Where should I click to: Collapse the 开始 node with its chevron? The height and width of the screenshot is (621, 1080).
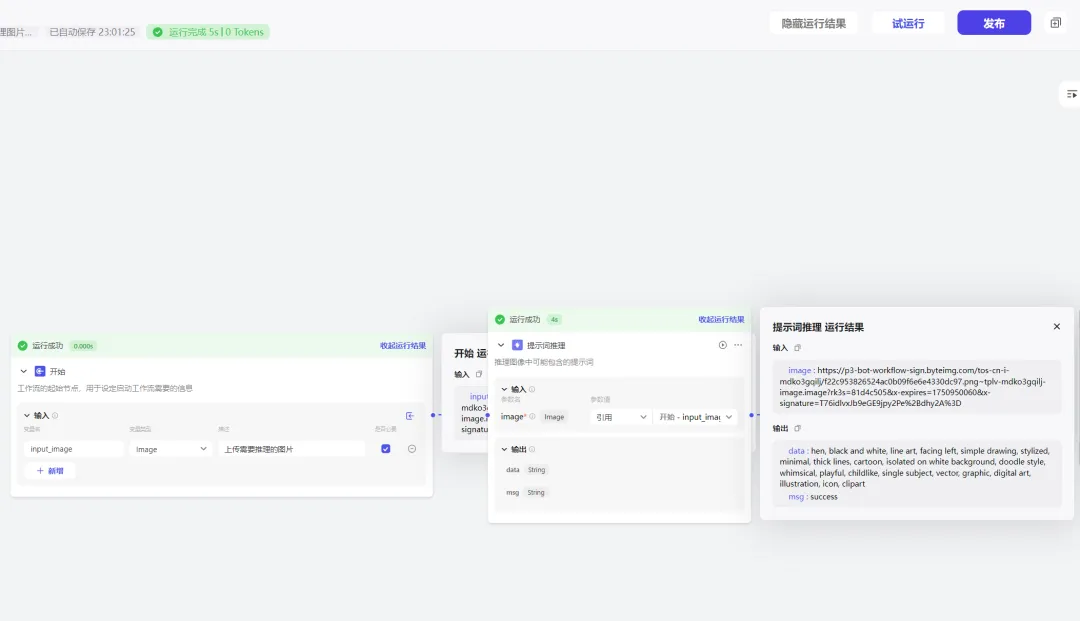23,371
